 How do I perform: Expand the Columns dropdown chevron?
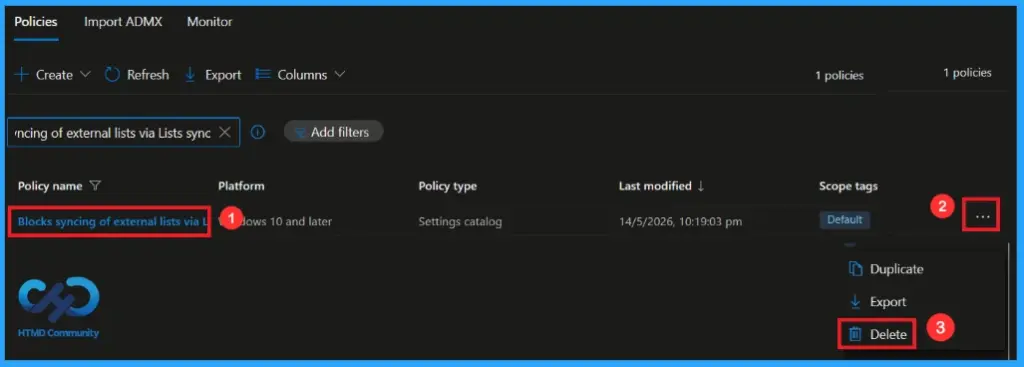pos(340,74)
